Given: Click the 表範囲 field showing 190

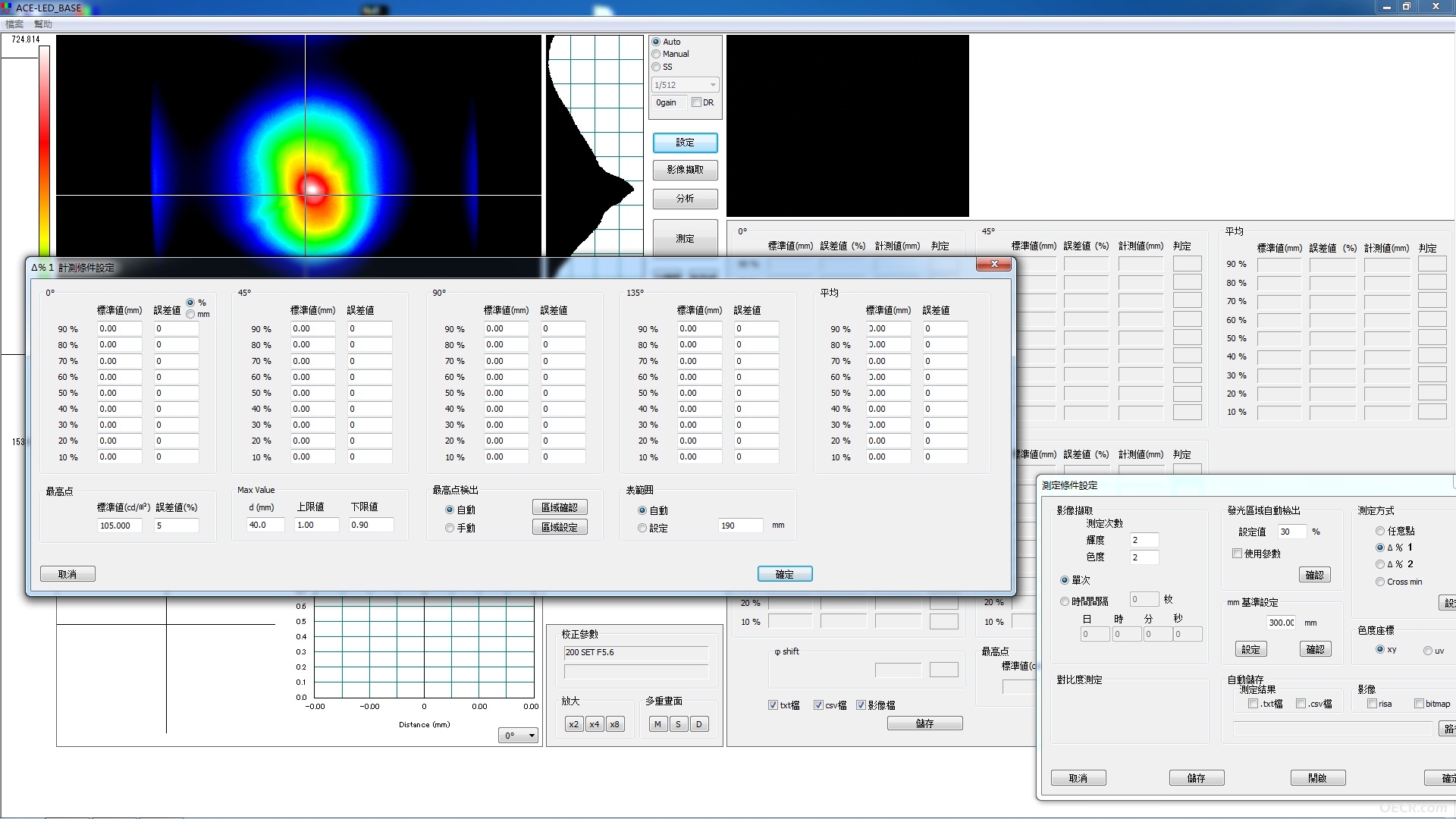Looking at the screenshot, I should click(740, 526).
